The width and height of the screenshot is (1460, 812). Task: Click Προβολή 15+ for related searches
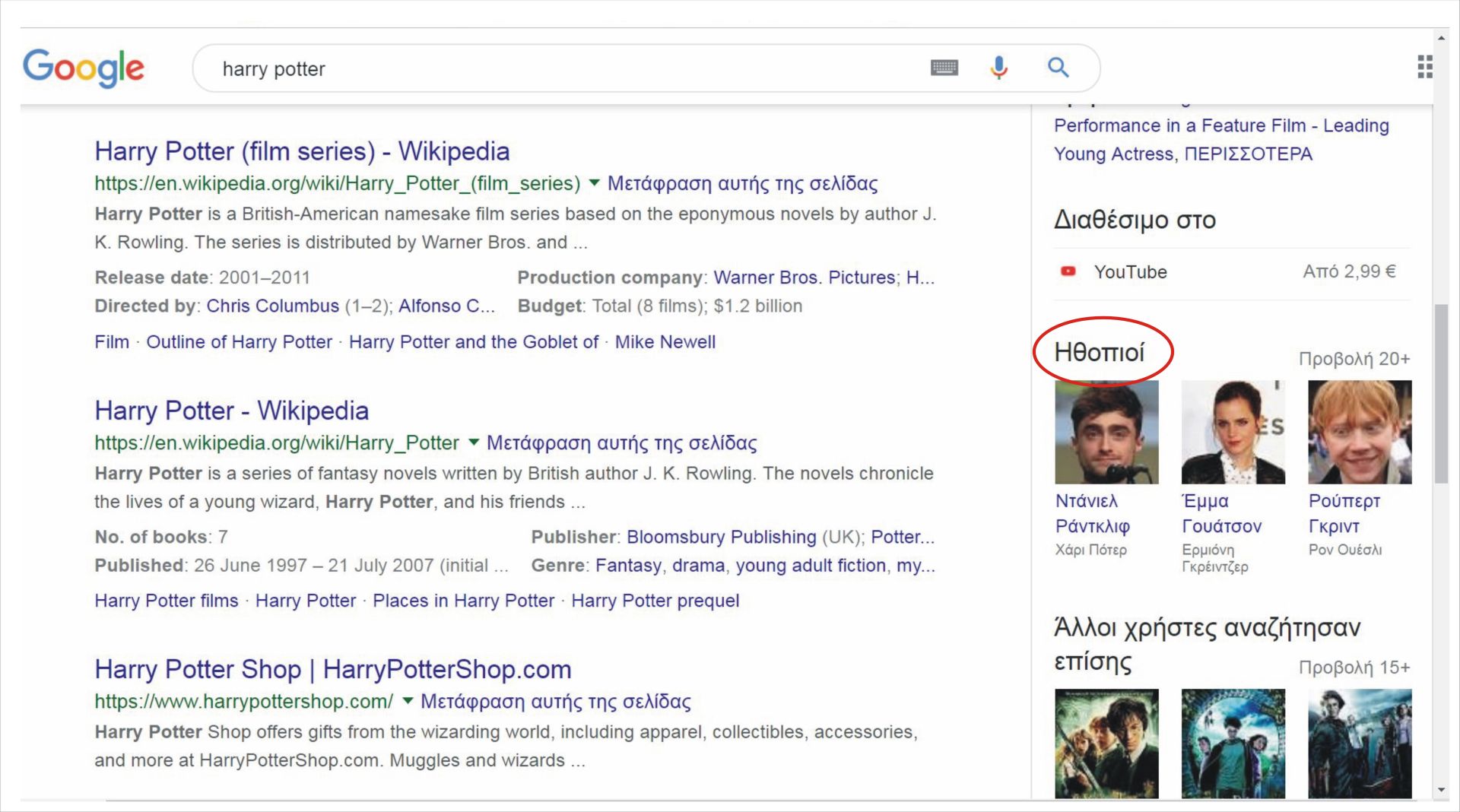click(1354, 668)
